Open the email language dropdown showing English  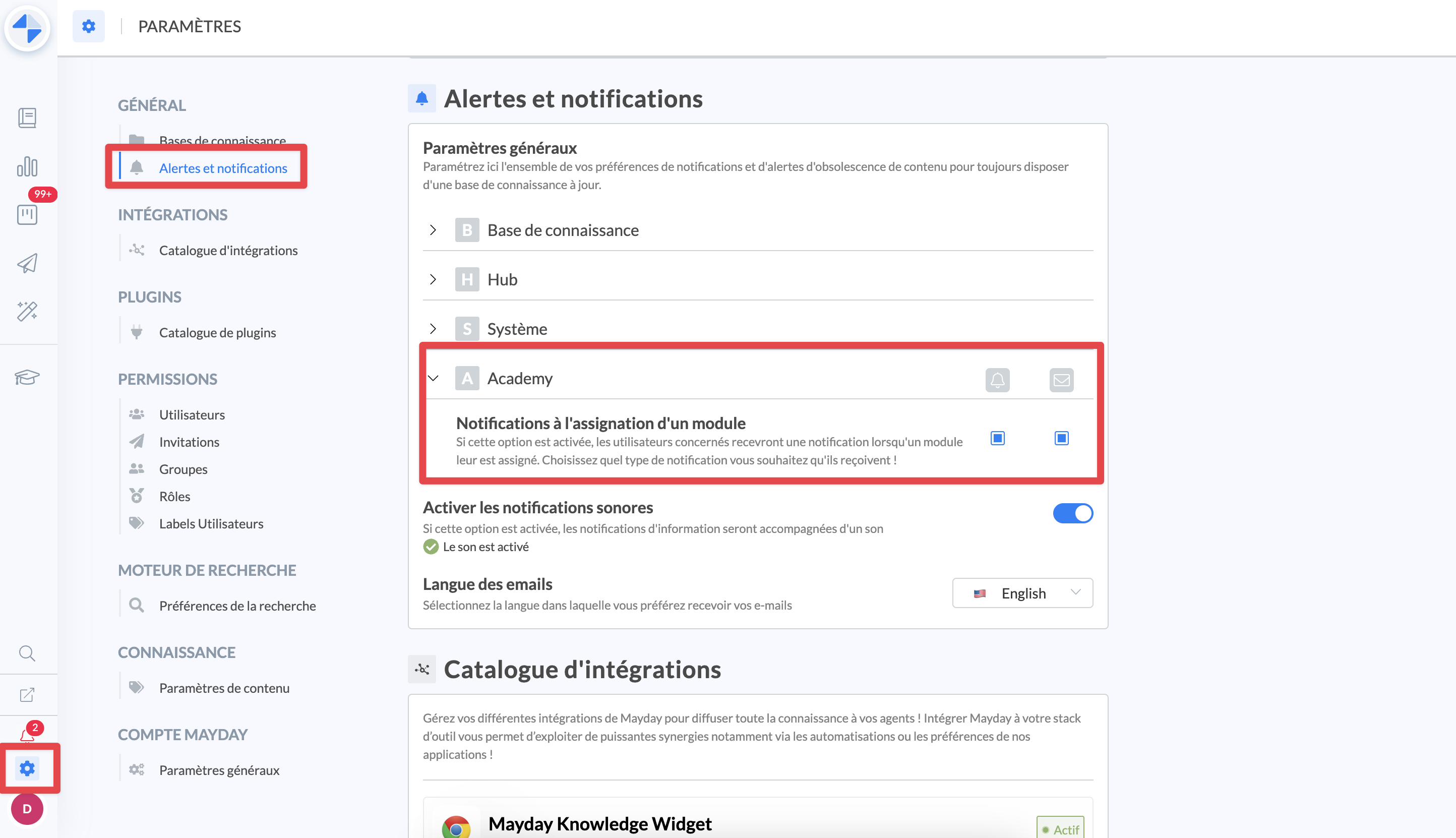click(x=1022, y=593)
